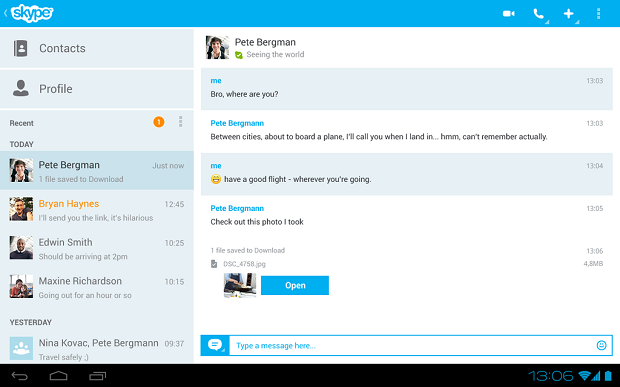This screenshot has width=620, height=387.
Task: Tap the Skype logo to go back
Action: 32,13
